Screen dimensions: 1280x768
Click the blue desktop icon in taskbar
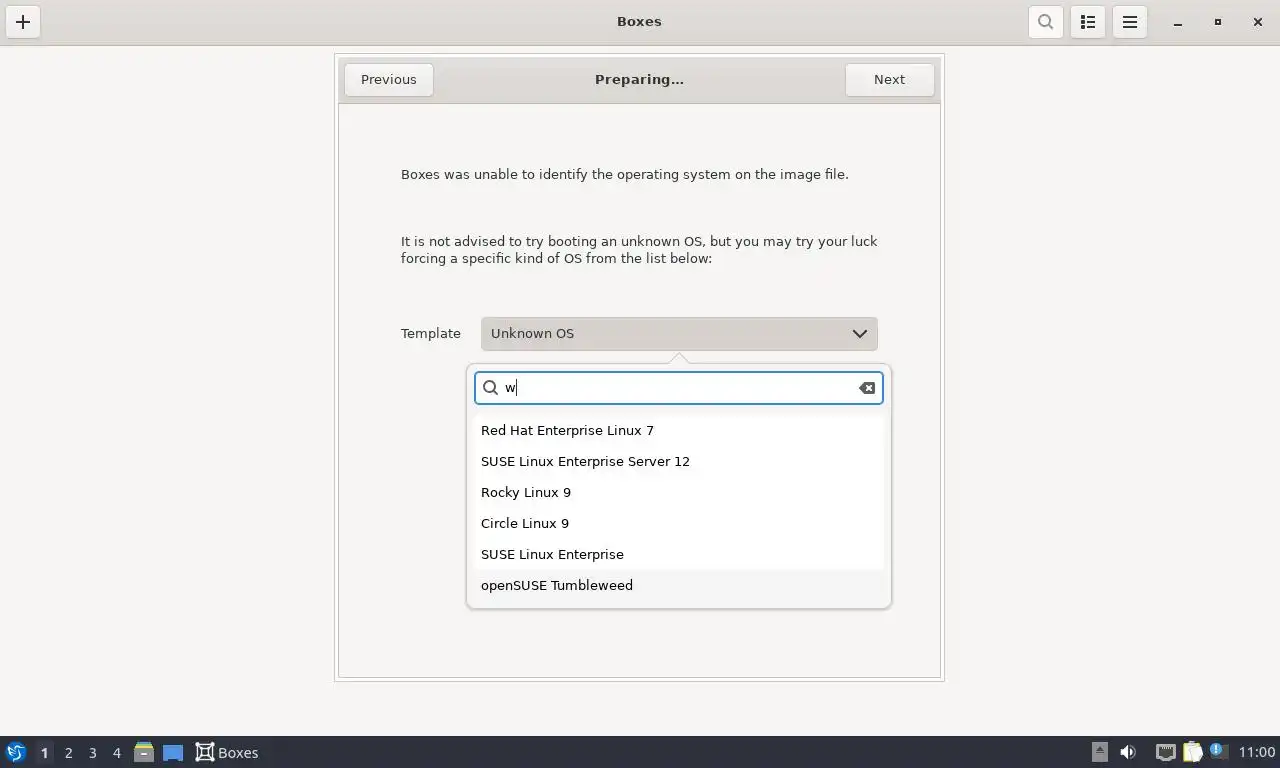pos(173,752)
